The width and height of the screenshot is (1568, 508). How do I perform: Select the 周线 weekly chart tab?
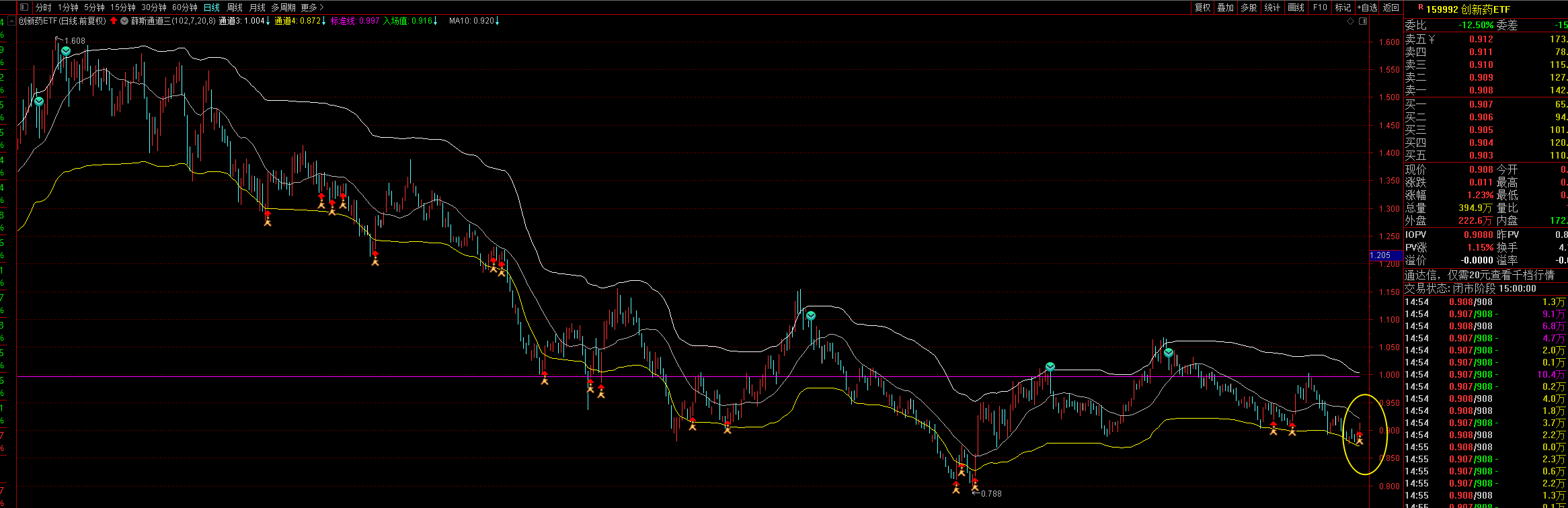[235, 7]
